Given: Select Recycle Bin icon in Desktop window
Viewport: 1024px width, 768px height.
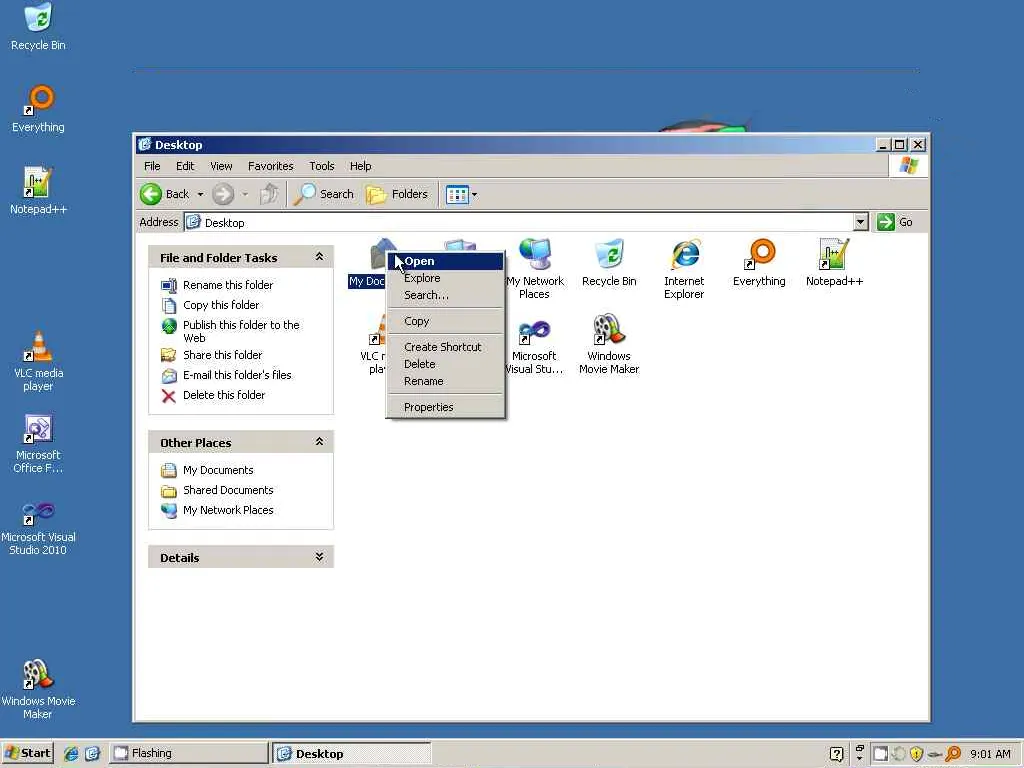Looking at the screenshot, I should (x=609, y=263).
